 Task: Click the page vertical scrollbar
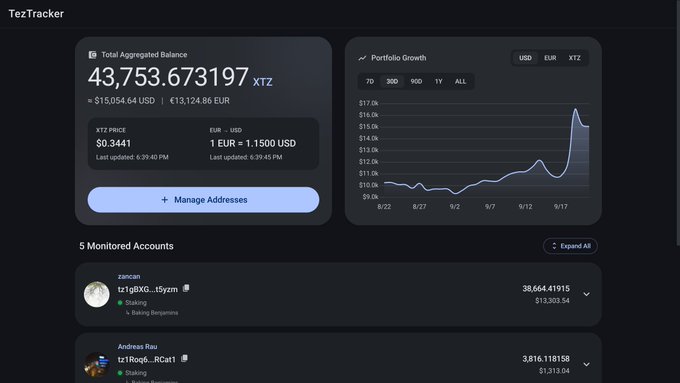click(x=678, y=124)
